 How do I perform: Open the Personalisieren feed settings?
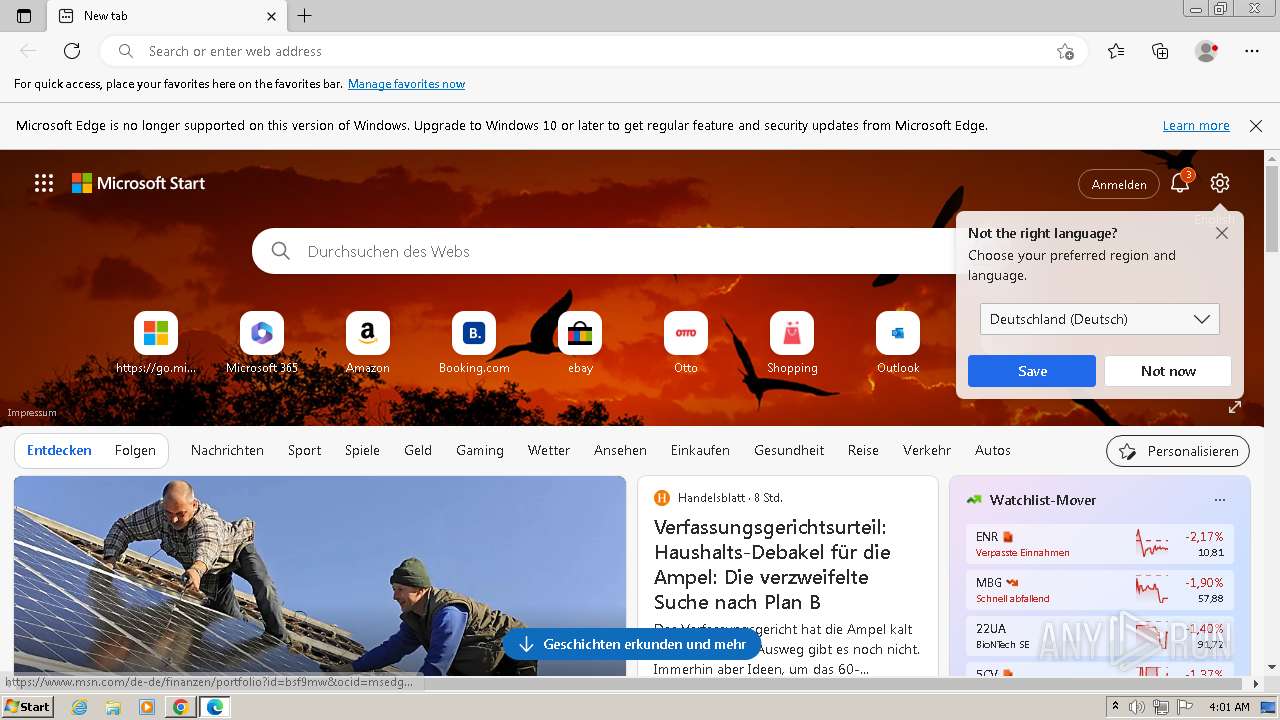(1178, 451)
